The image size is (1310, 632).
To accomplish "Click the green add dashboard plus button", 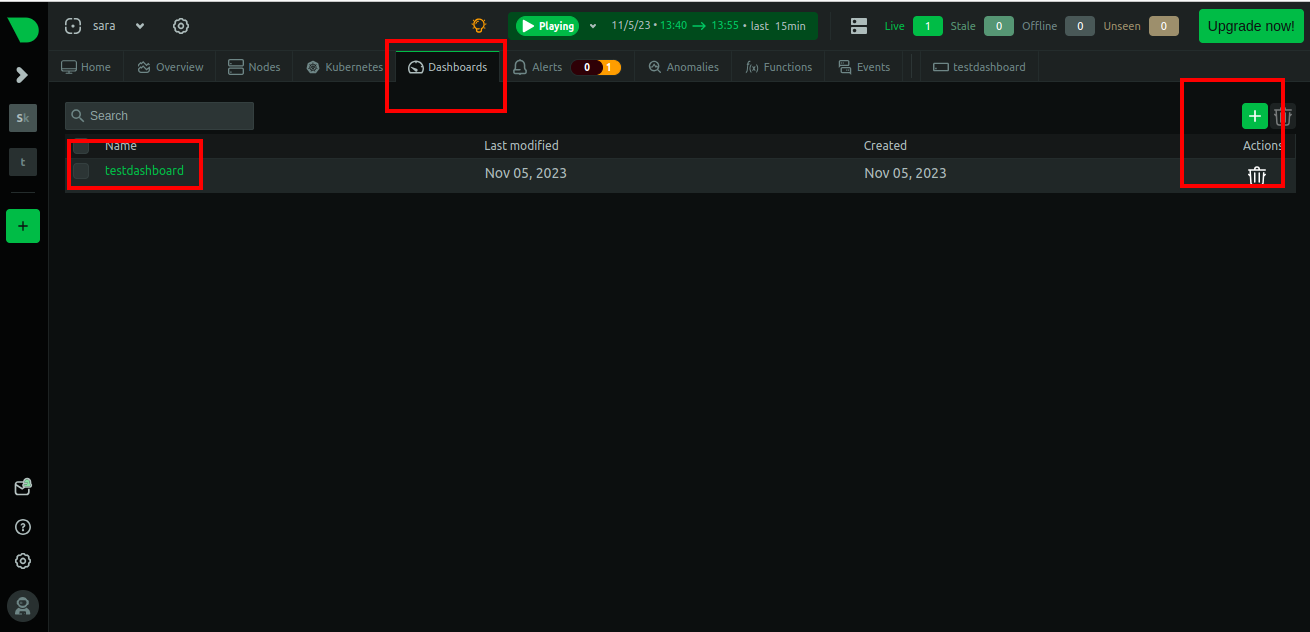I will [1255, 116].
